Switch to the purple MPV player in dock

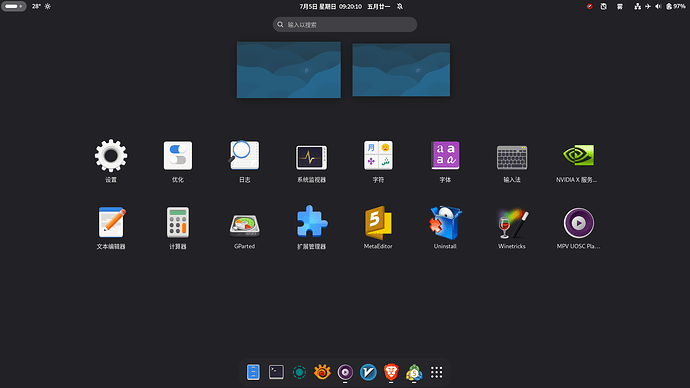(x=345, y=372)
